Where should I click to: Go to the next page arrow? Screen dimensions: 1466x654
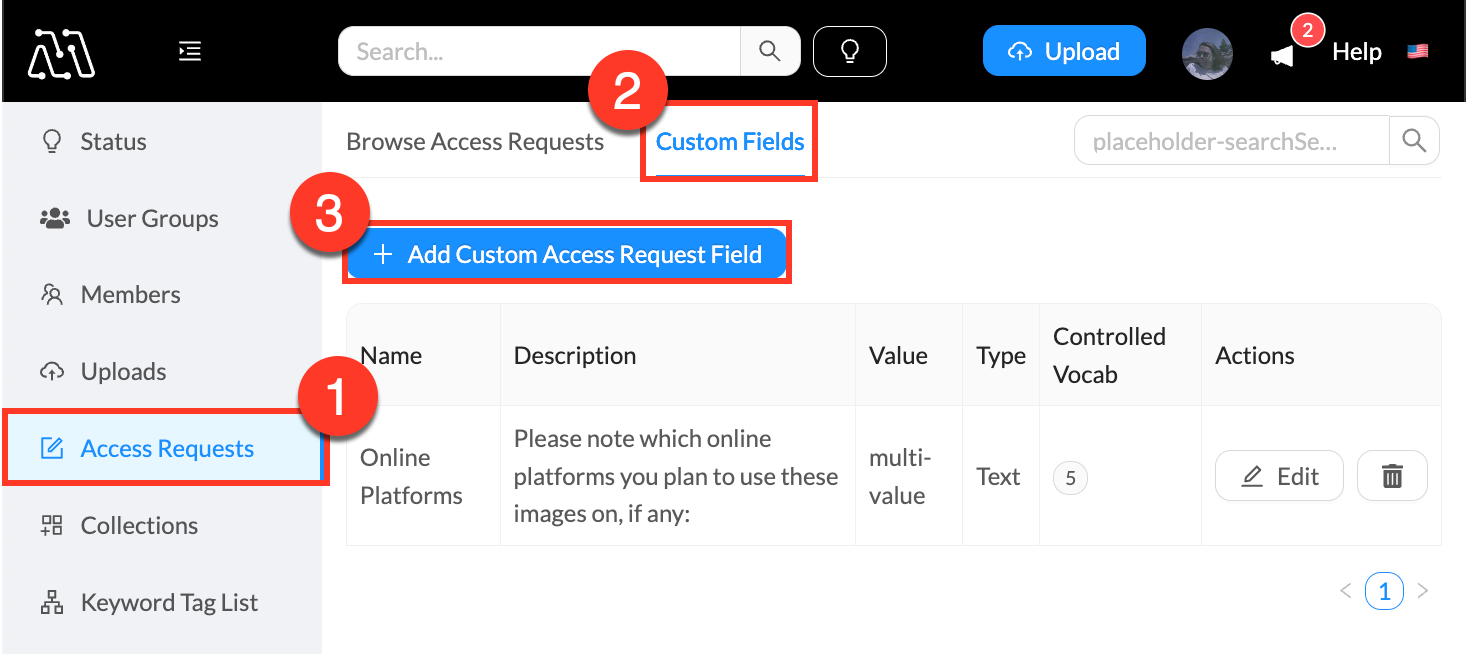[1423, 591]
